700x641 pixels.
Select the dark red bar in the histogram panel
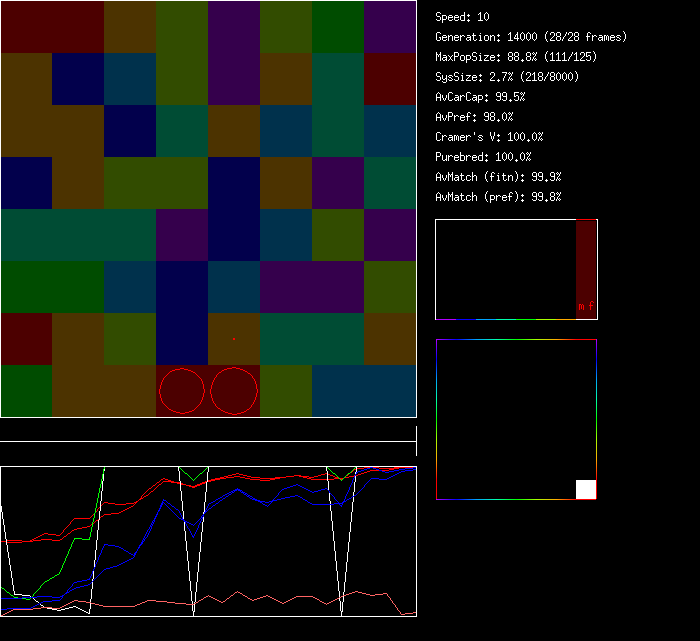(x=586, y=262)
